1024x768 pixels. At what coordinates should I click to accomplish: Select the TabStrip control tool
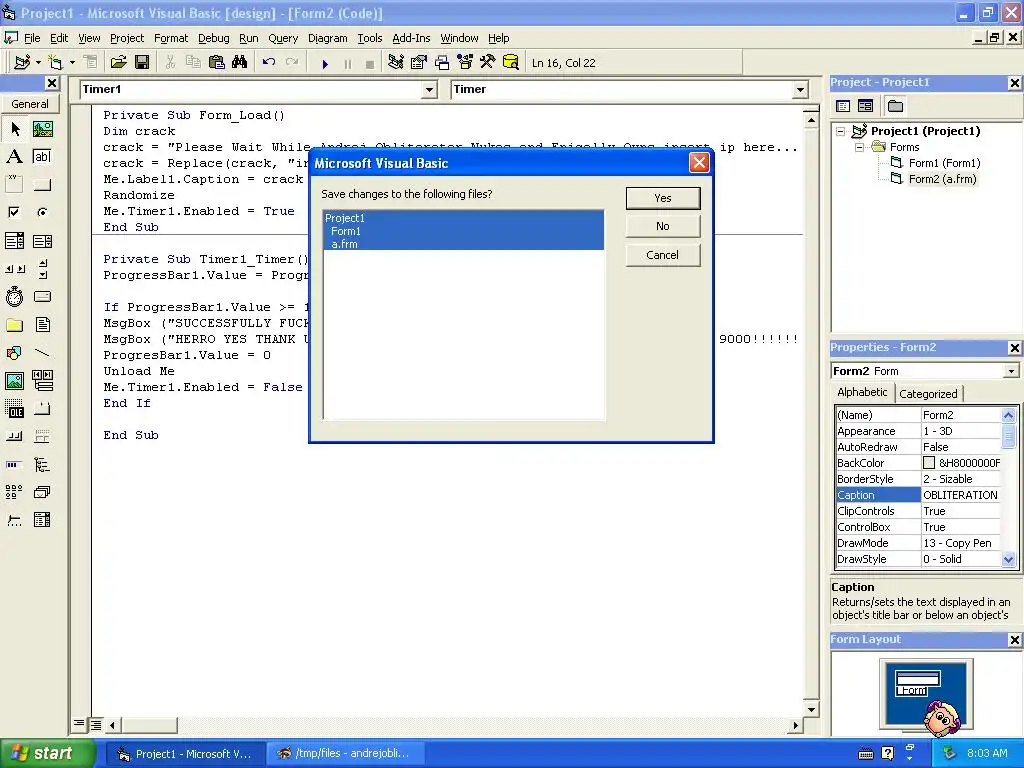[42, 409]
